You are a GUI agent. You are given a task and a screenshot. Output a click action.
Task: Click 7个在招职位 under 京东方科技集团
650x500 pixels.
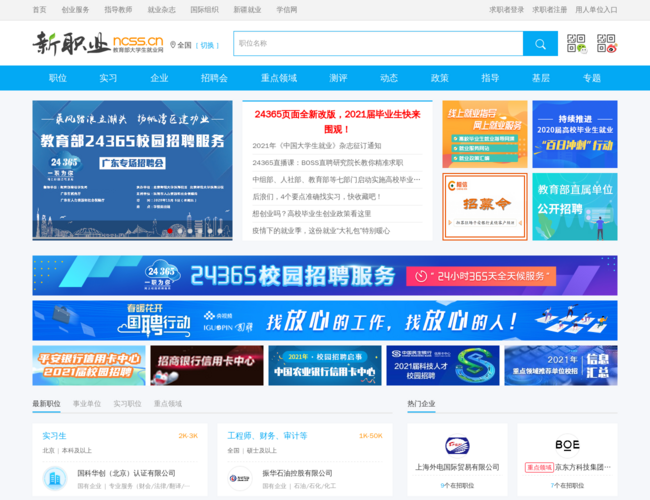(567, 485)
